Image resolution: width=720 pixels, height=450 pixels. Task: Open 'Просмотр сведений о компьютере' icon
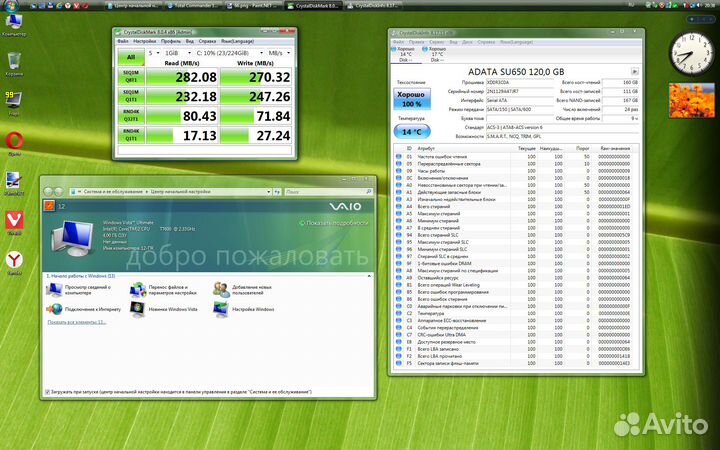click(53, 288)
